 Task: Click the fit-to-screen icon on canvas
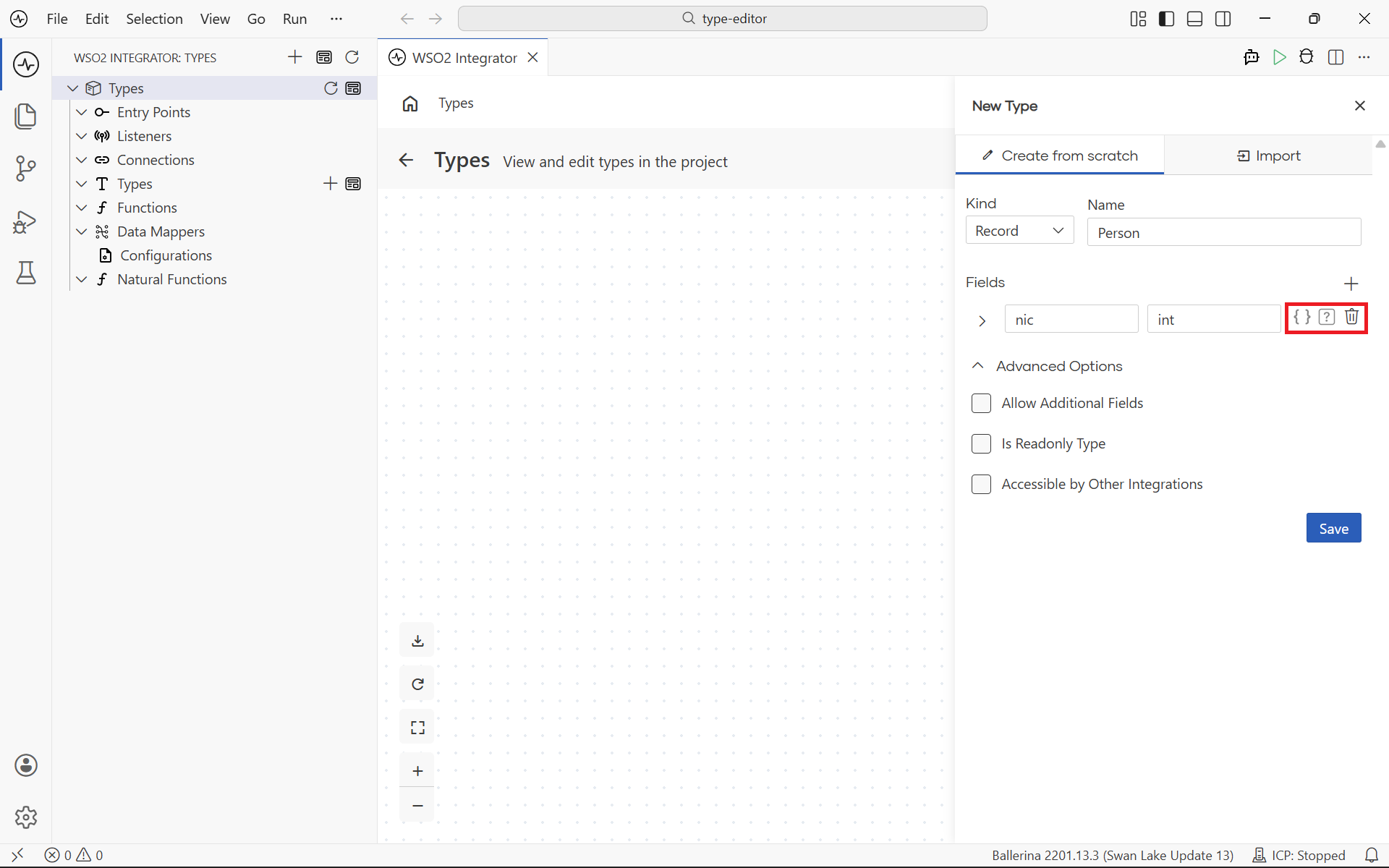[417, 728]
